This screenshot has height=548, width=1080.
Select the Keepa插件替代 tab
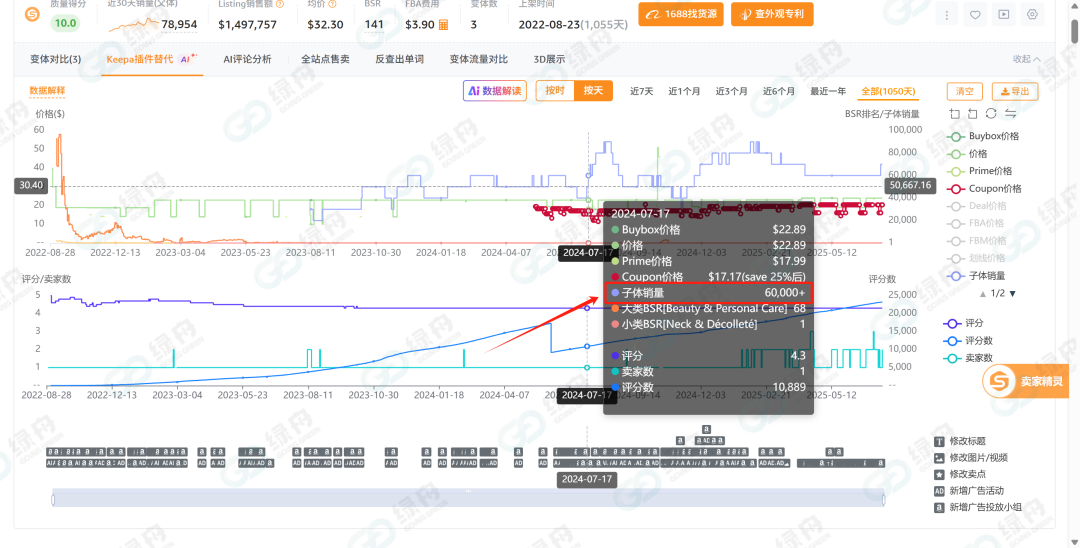152,59
